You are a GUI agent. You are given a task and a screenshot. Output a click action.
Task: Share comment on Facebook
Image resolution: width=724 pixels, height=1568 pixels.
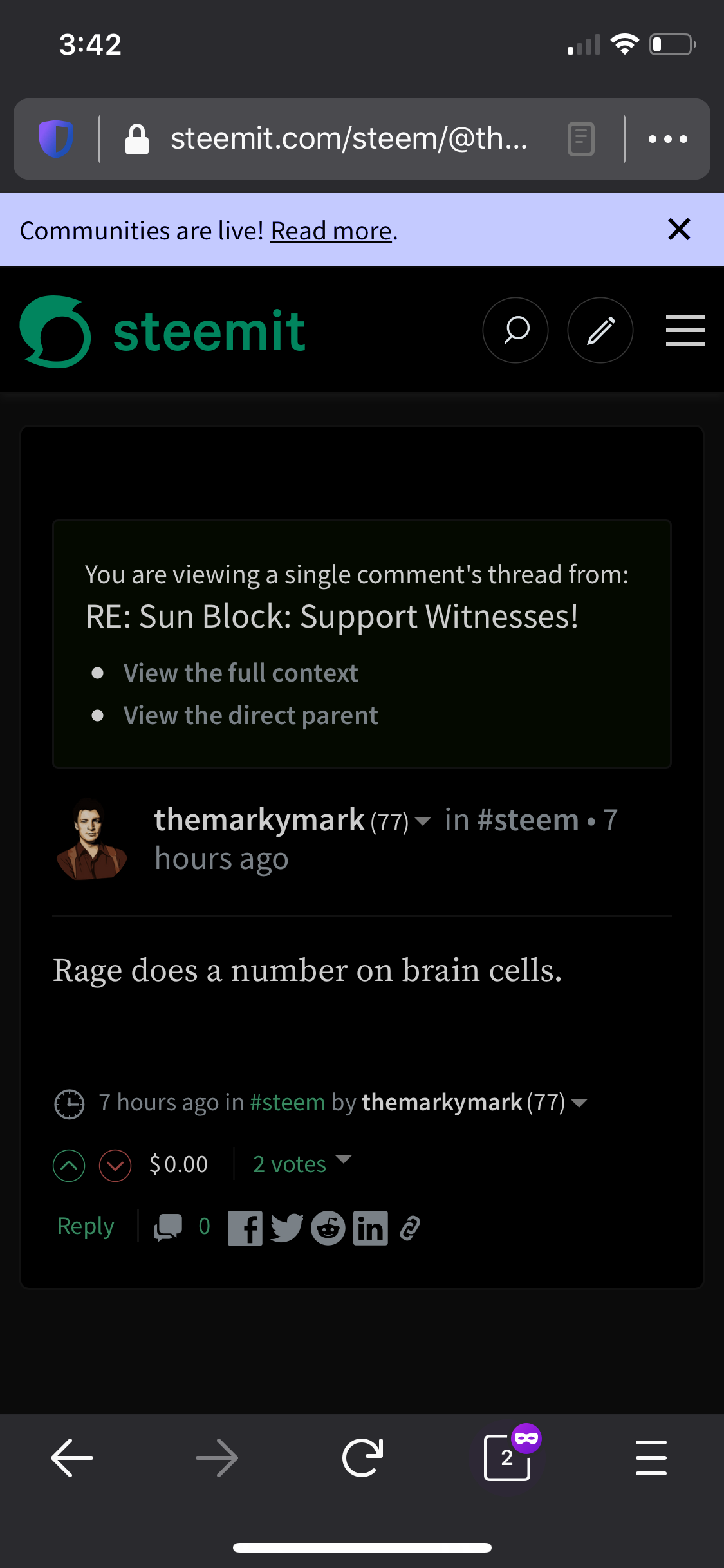[x=245, y=1228]
